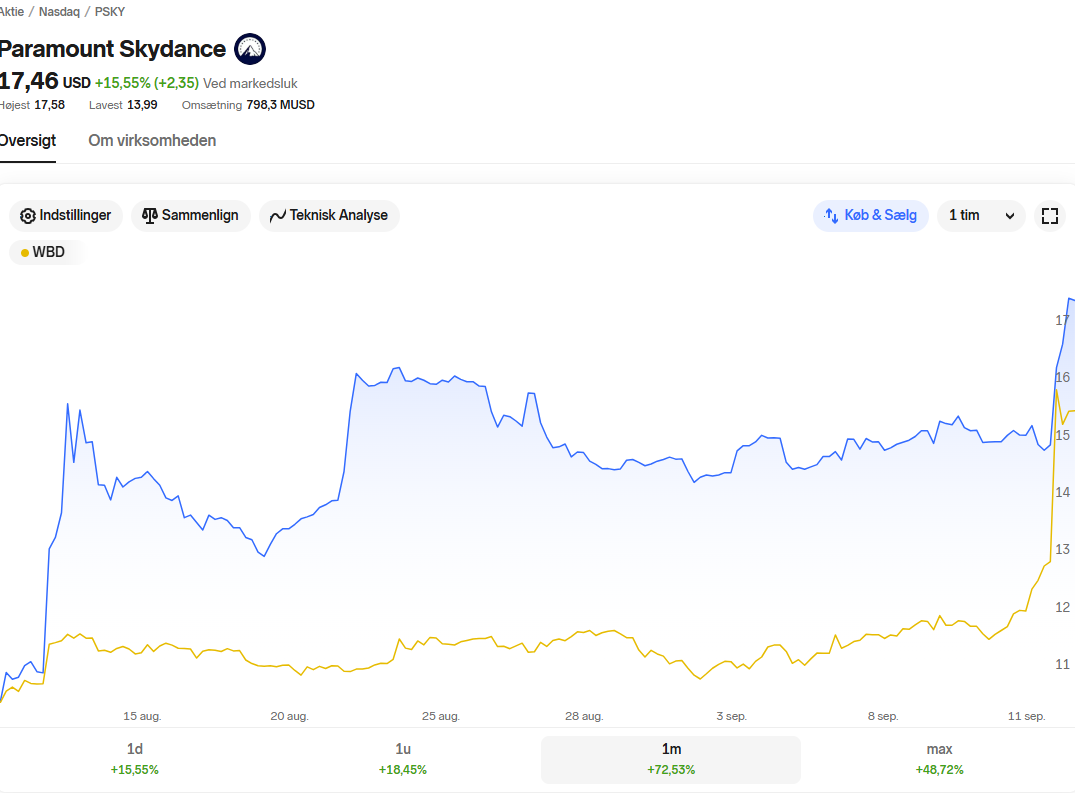Select the 1d time range

(134, 759)
